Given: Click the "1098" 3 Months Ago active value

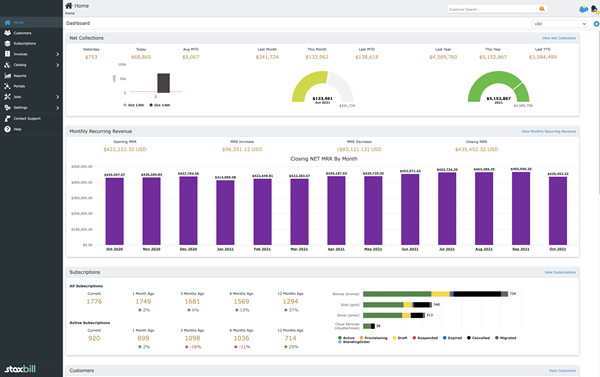Looking at the screenshot, I should click(192, 338).
